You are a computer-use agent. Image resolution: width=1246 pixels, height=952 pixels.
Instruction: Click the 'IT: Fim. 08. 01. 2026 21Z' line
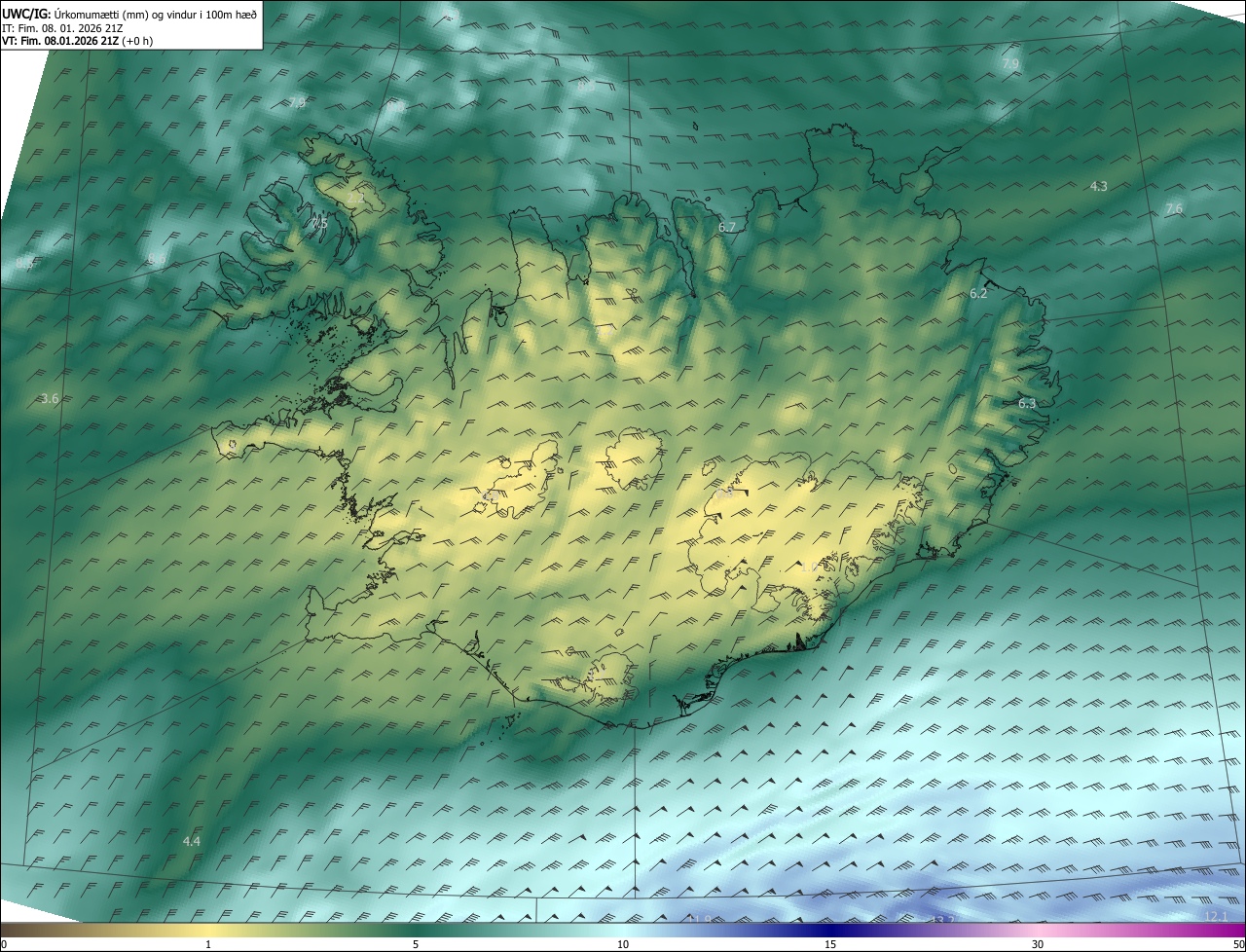click(x=62, y=28)
